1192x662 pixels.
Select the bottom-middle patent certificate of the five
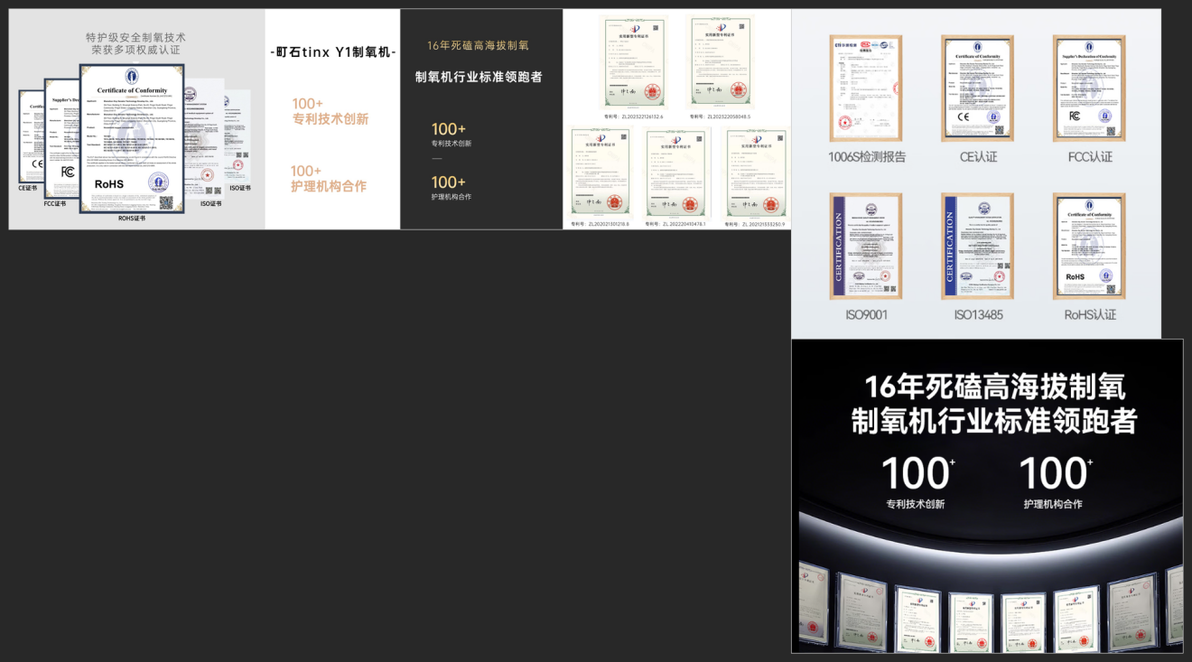pyautogui.click(x=678, y=174)
